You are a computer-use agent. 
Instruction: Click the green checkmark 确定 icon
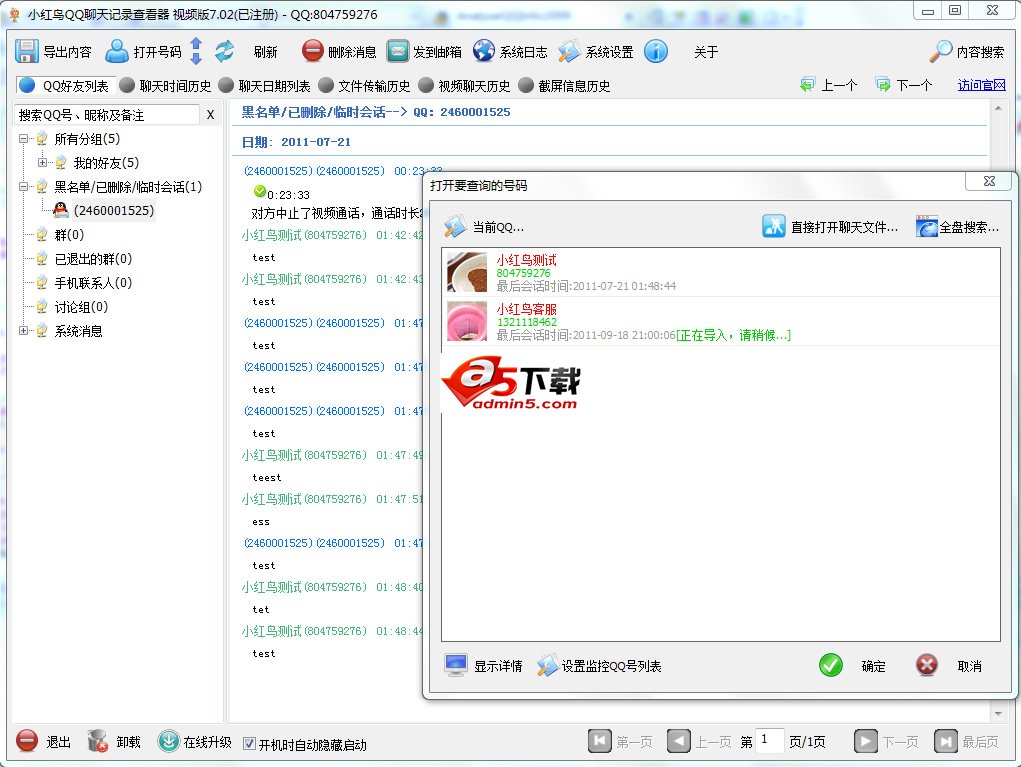click(x=831, y=665)
